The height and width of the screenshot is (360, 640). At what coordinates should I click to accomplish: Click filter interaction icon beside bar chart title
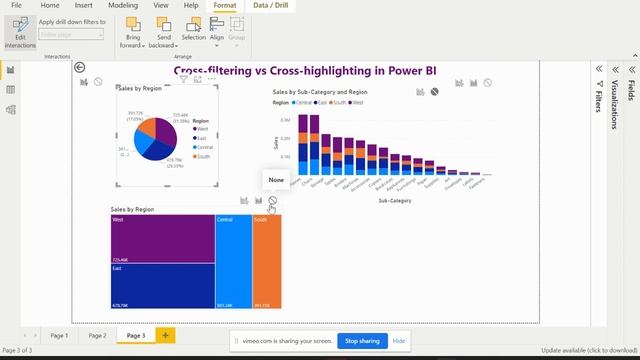(420, 92)
